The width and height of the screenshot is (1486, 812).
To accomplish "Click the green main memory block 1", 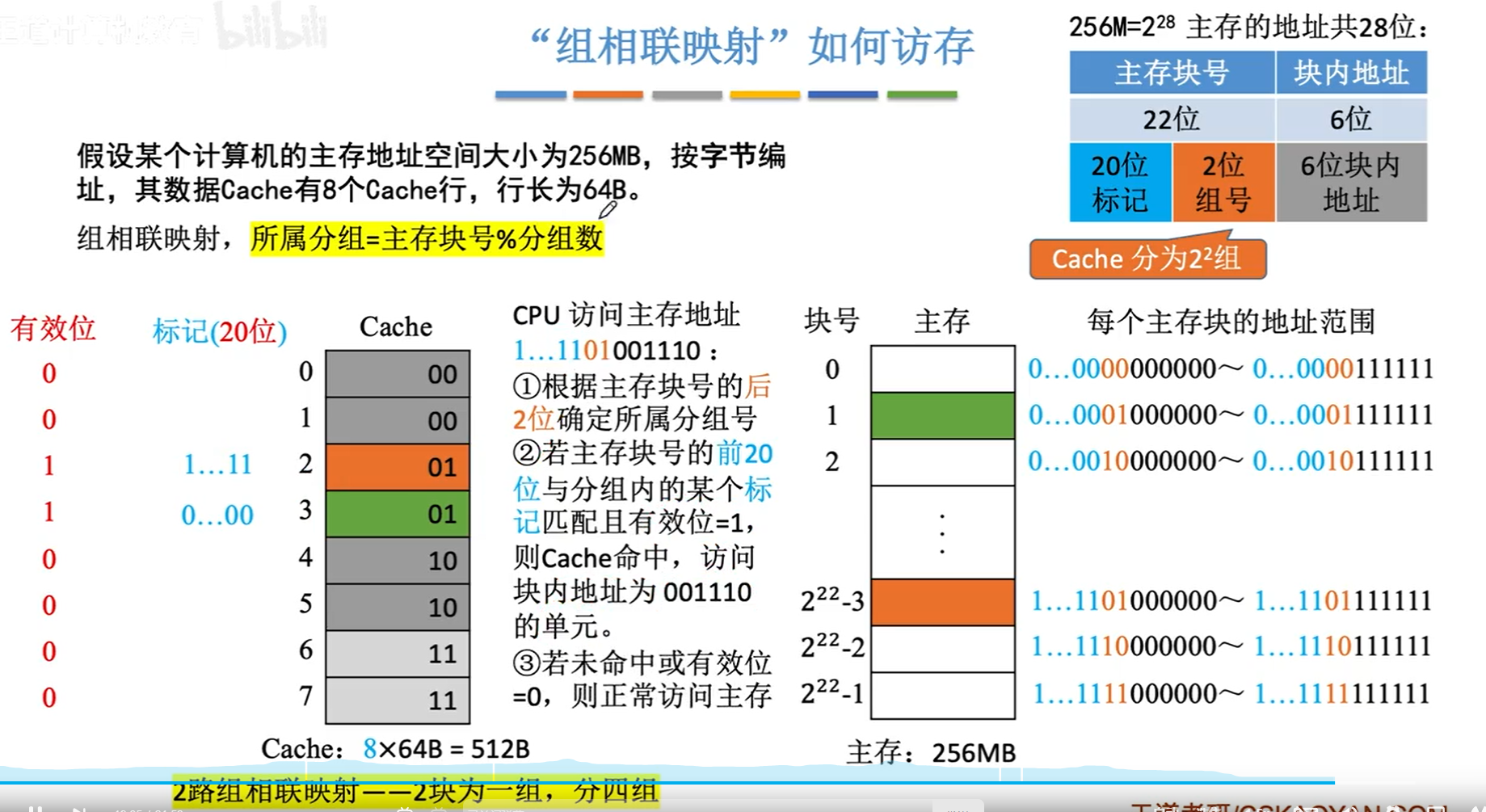I will [x=943, y=415].
